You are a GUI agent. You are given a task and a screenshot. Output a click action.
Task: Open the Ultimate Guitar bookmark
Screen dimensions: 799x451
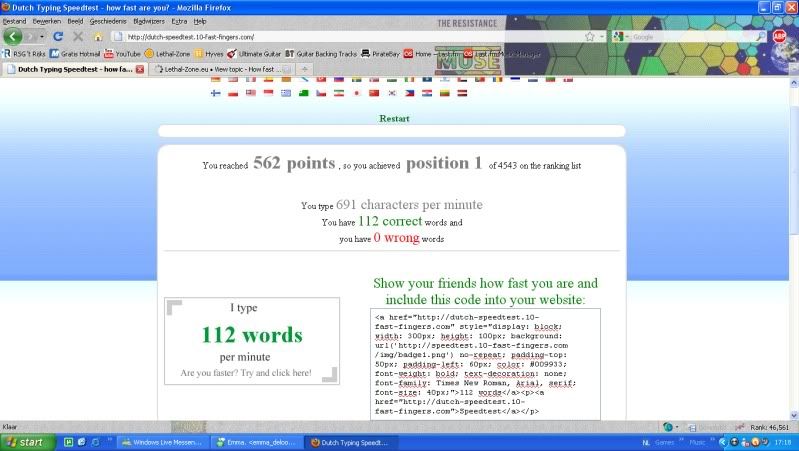[x=254, y=54]
